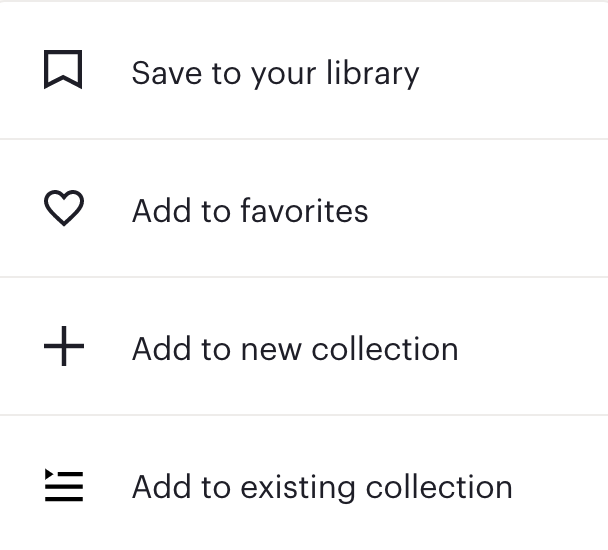Tap the bookmark outline beside Save
The image size is (608, 550).
click(63, 69)
